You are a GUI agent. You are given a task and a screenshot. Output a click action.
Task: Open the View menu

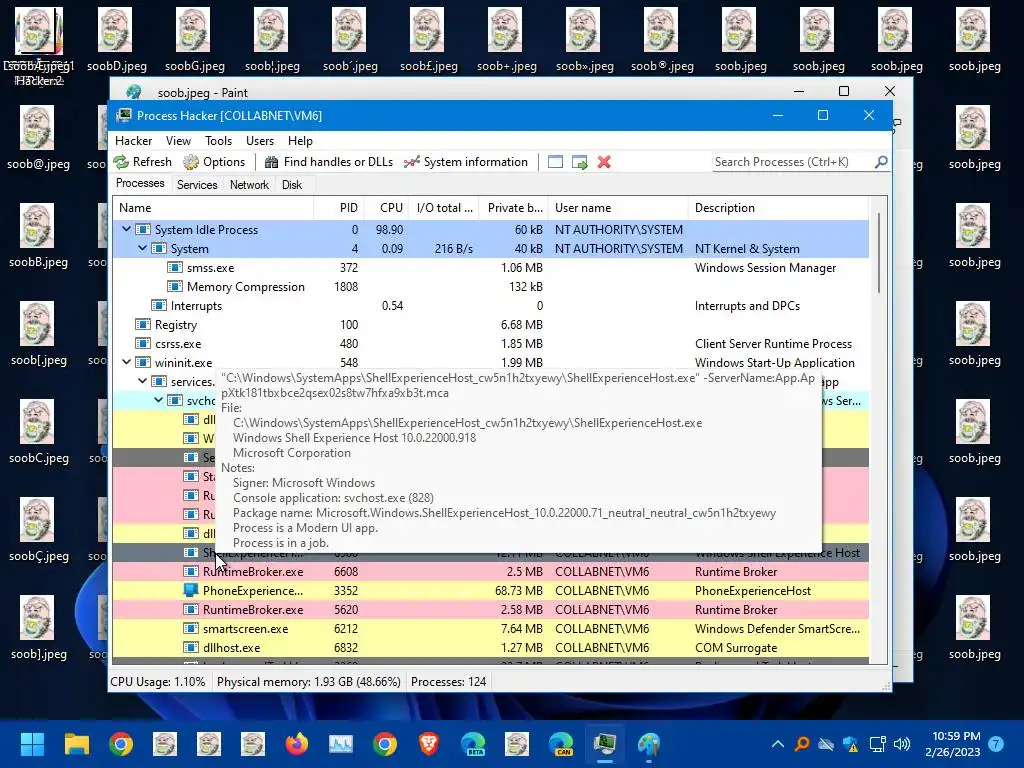coord(178,140)
